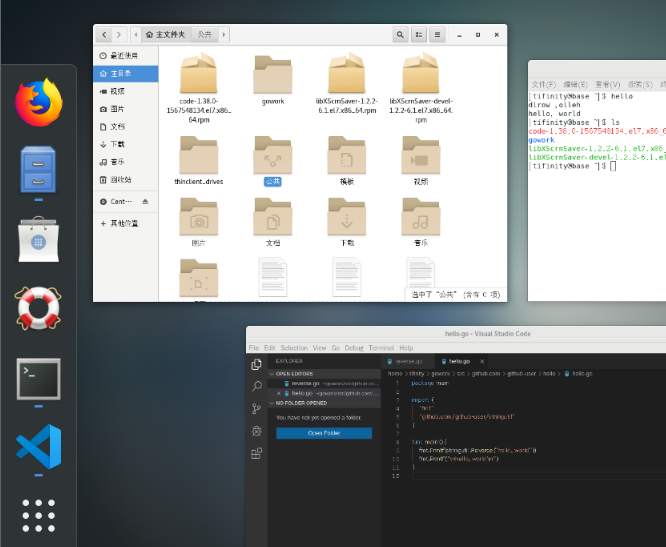Image resolution: width=666 pixels, height=547 pixels.
Task: Open the Software shopping bag dock icon
Action: 38,240
